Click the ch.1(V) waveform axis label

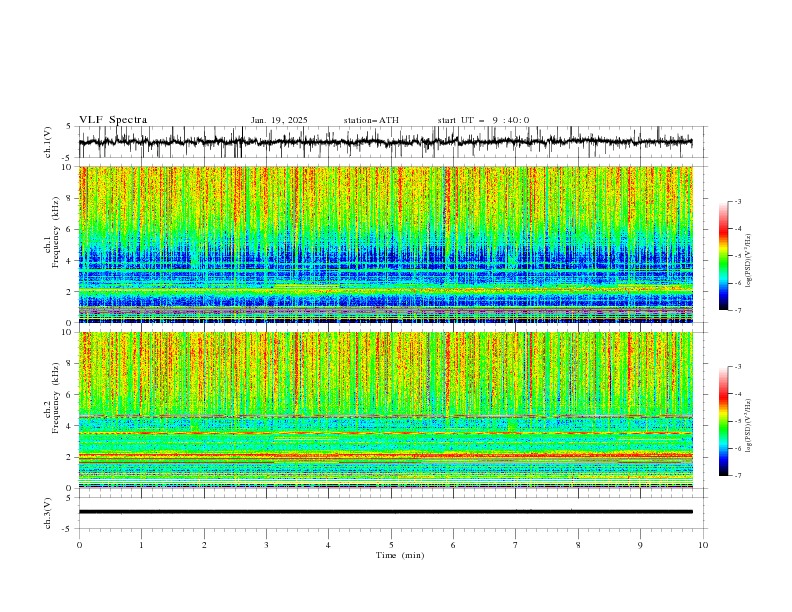coord(48,142)
